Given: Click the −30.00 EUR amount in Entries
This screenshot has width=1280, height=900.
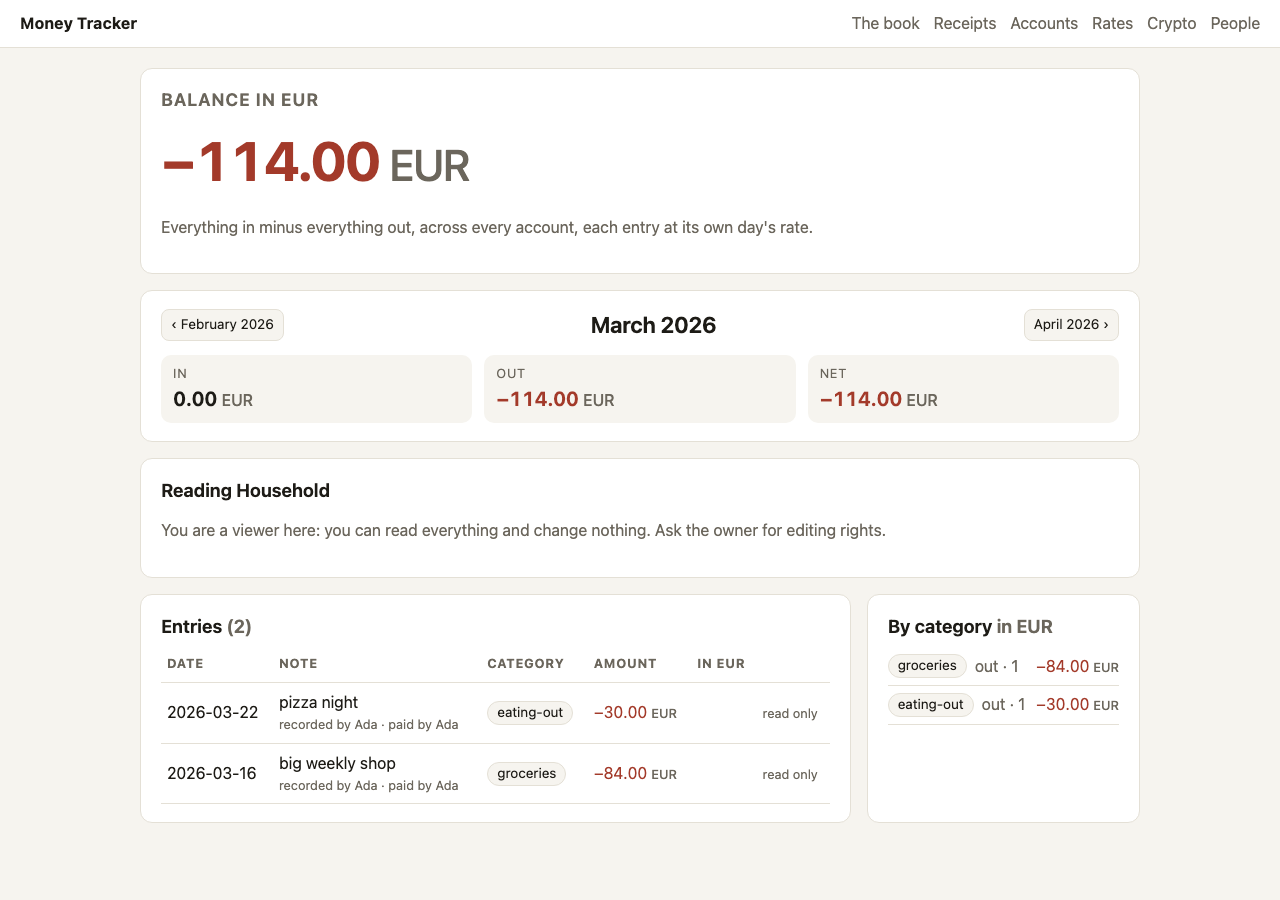Looking at the screenshot, I should 635,713.
